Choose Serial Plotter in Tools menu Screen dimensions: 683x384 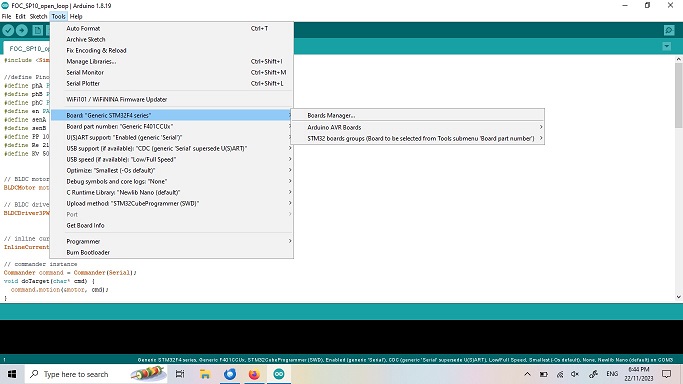pyautogui.click(x=172, y=83)
